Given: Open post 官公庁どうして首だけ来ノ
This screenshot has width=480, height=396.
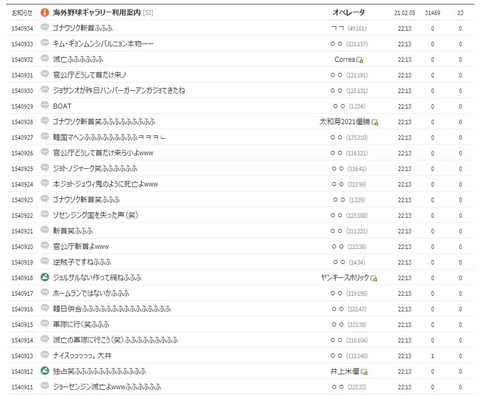Looking at the screenshot, I should pos(90,75).
